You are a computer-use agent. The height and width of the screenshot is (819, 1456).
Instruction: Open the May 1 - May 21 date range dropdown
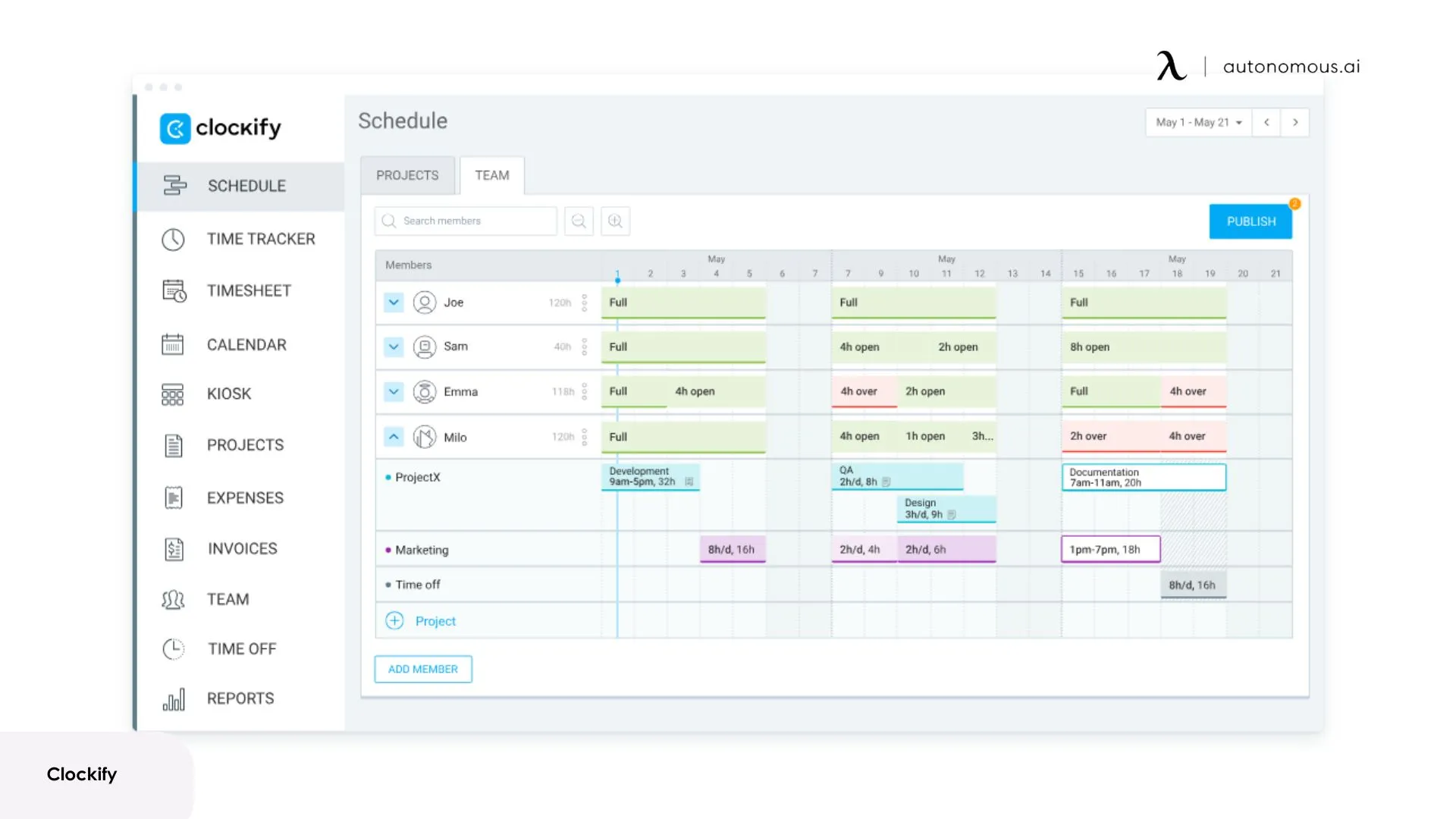click(1198, 123)
